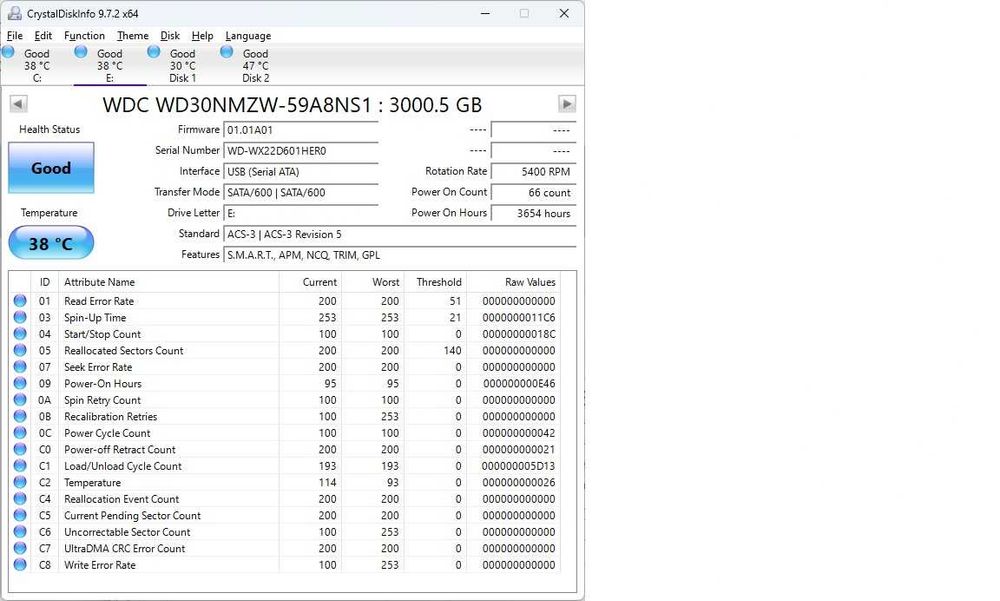
Task: Open the Edit menu
Action: tap(43, 36)
